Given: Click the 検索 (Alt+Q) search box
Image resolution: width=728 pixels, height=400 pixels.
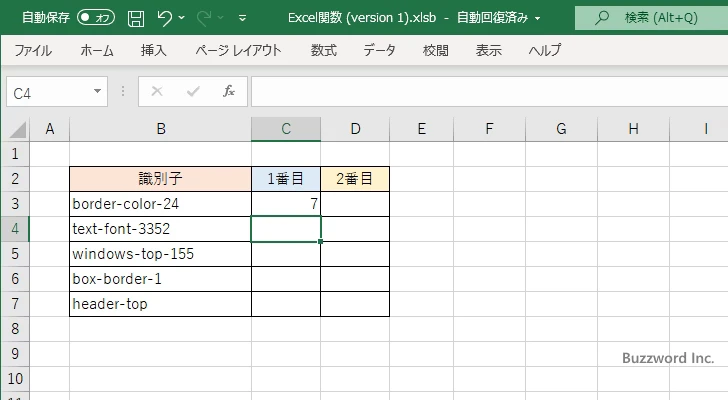Looking at the screenshot, I should tap(651, 18).
